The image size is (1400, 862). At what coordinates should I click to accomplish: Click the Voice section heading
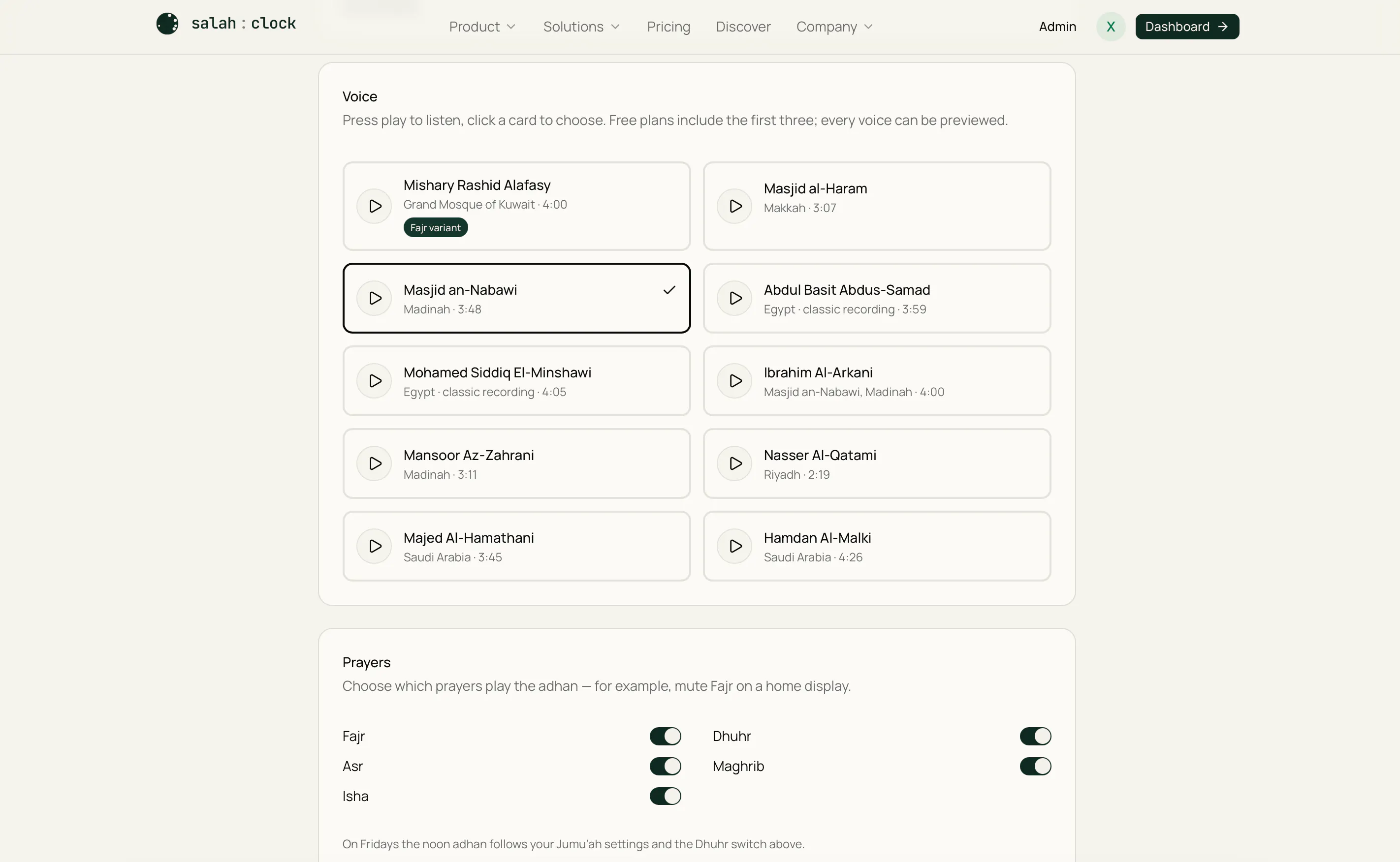coord(359,96)
